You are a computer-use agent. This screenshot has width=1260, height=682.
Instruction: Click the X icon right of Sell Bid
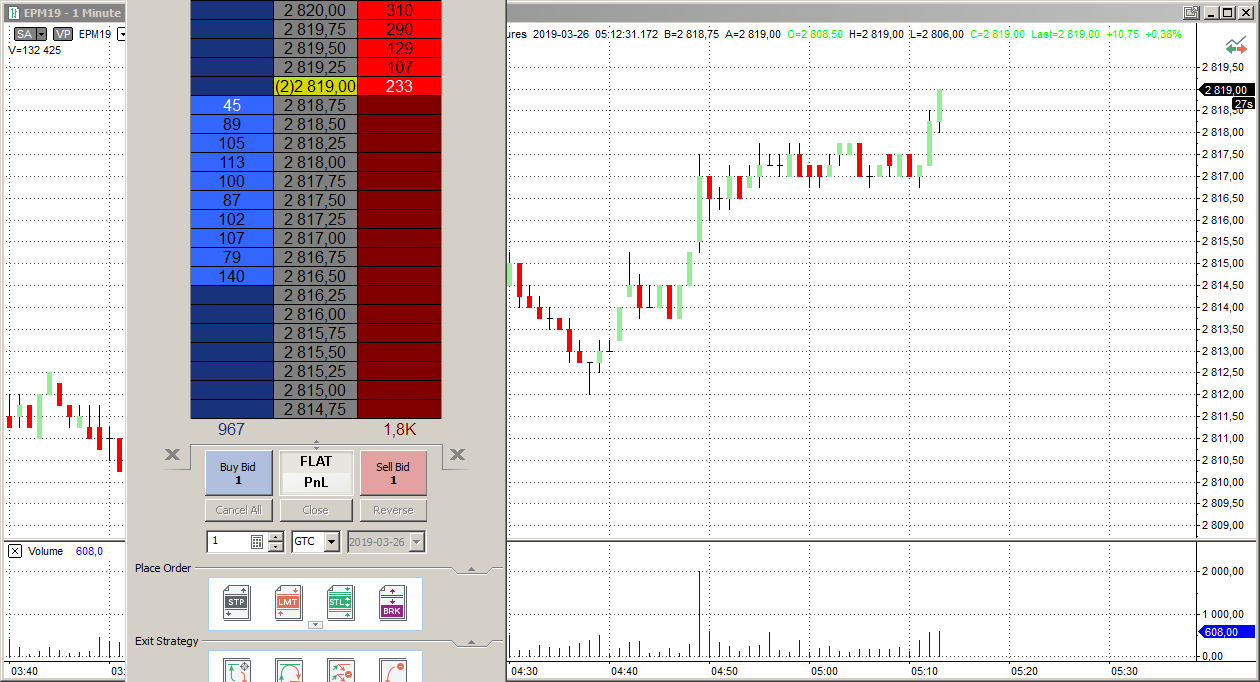point(457,455)
